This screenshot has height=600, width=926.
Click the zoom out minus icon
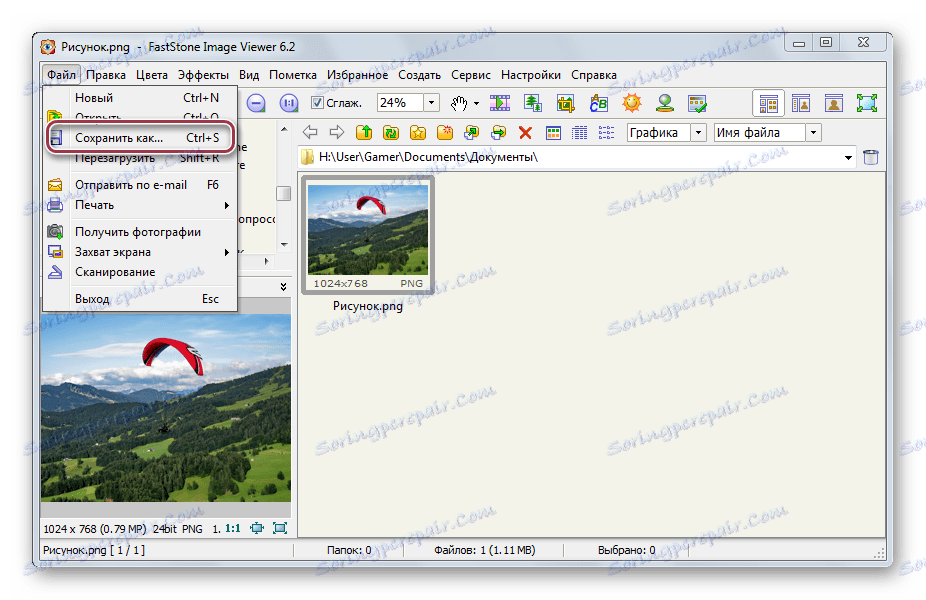tap(256, 103)
